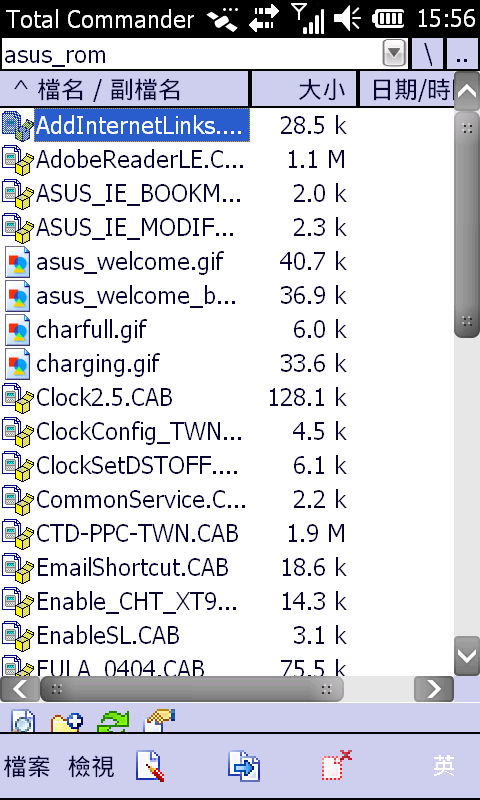Click the ClockSetDSTOFF package icon
Screen dimensions: 480x800
pyautogui.click(x=17, y=466)
